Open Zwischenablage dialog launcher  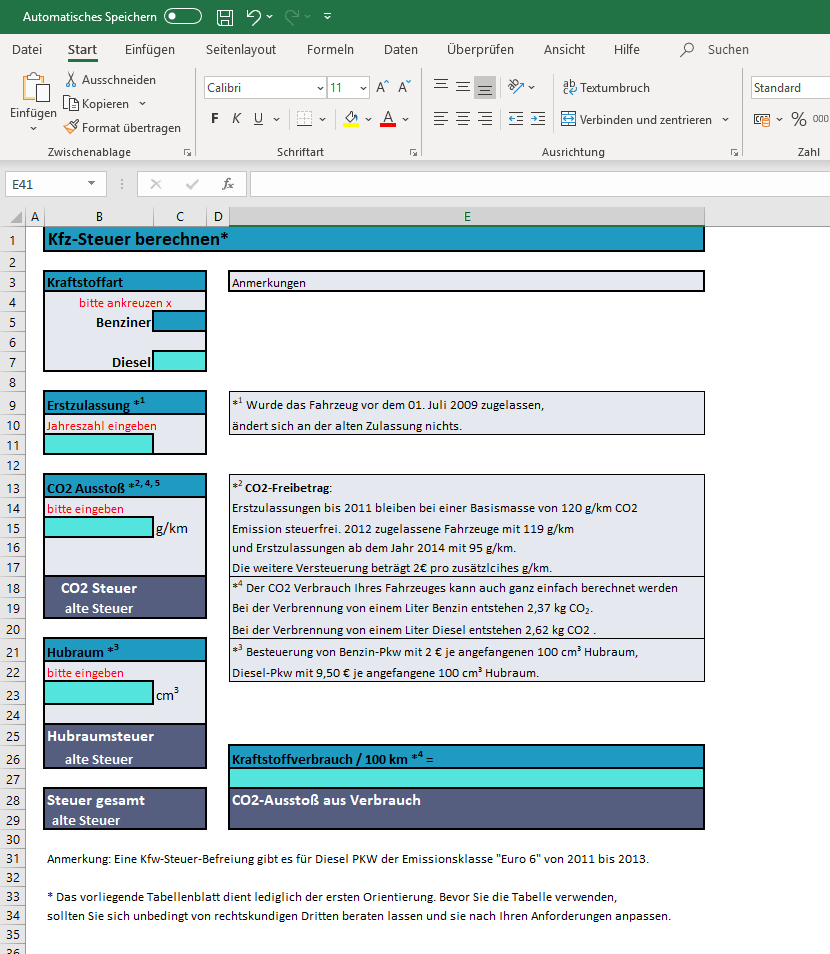tap(187, 153)
